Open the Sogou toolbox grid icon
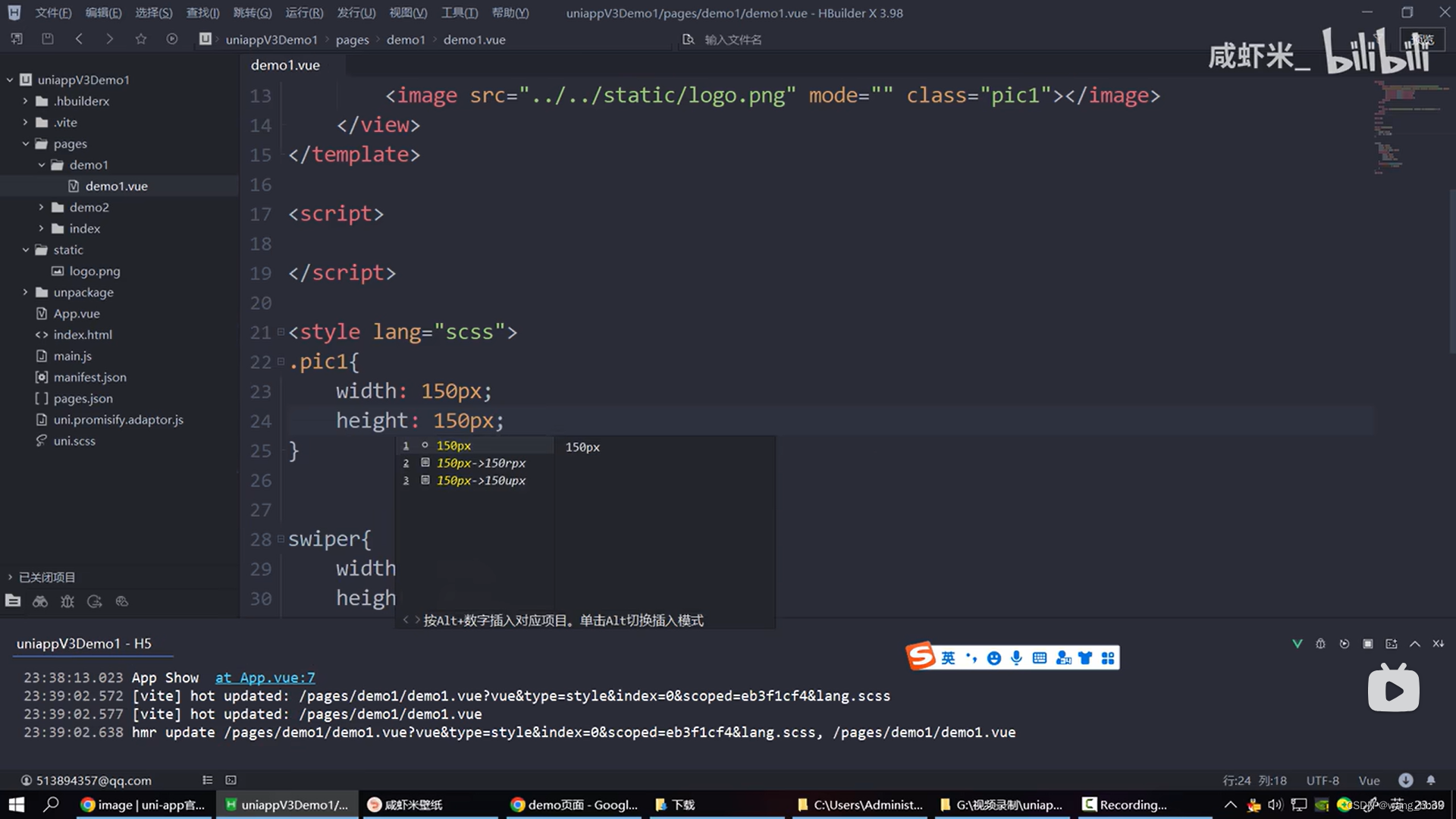 pyautogui.click(x=1108, y=658)
